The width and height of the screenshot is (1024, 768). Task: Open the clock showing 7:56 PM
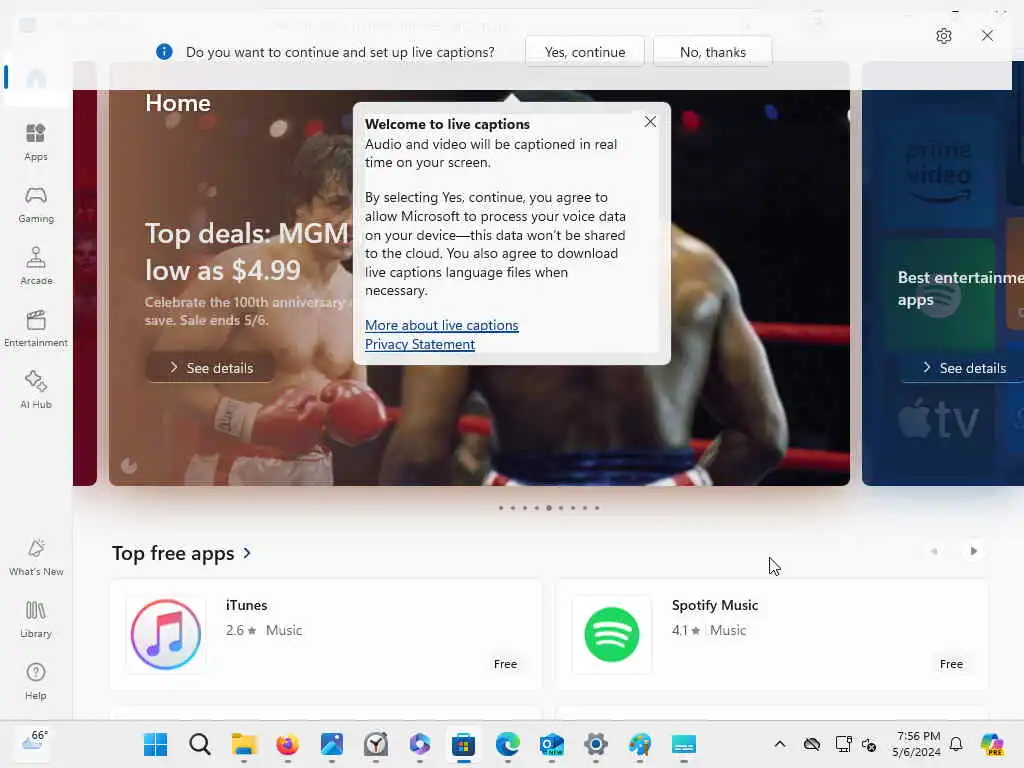pyautogui.click(x=918, y=744)
